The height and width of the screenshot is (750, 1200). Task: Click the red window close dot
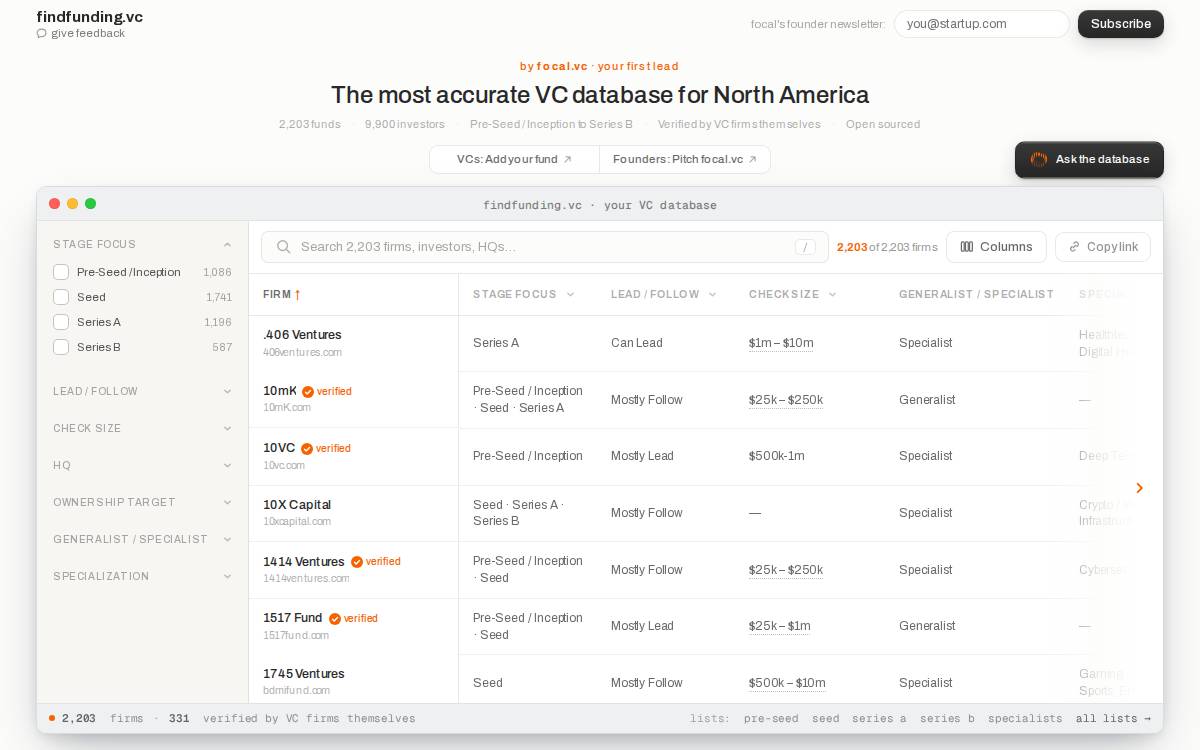click(55, 204)
